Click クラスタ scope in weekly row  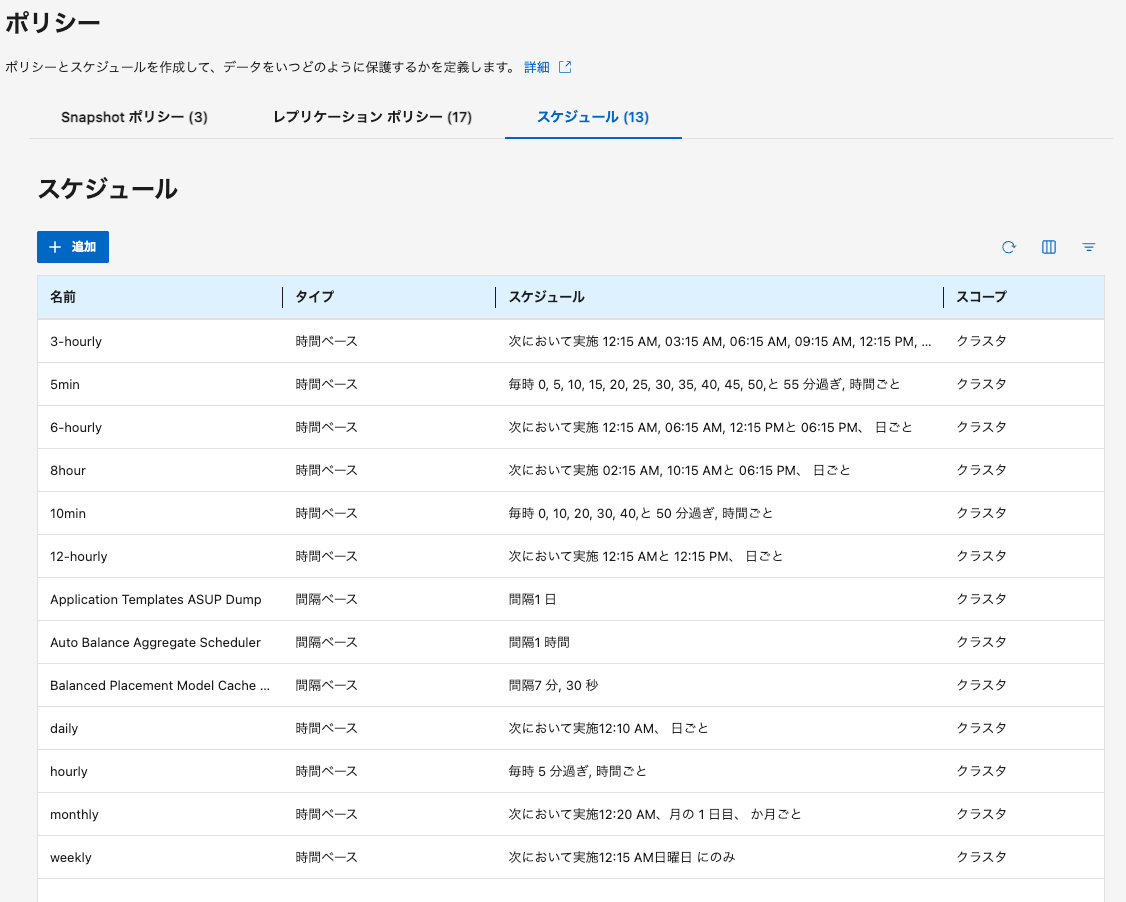[981, 858]
